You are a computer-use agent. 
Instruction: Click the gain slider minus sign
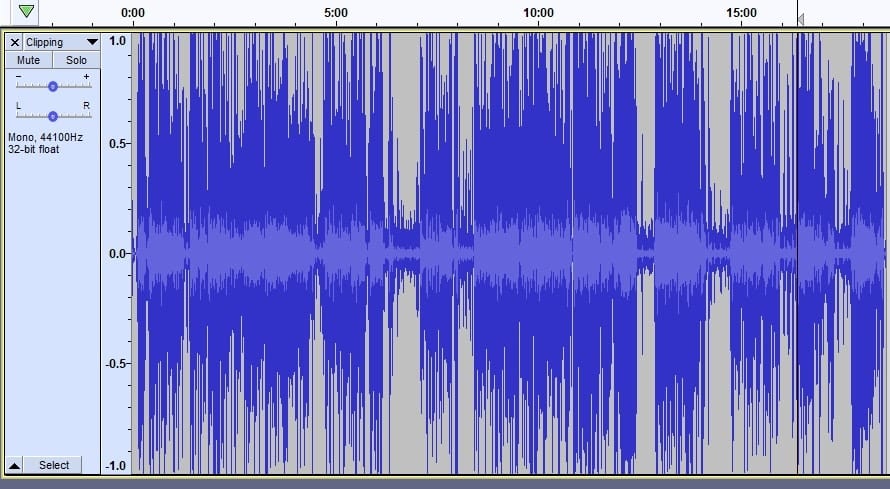[x=19, y=77]
